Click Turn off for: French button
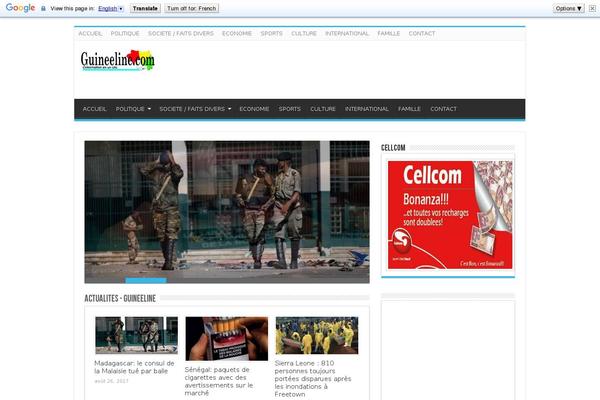The width and height of the screenshot is (600, 400). click(x=192, y=8)
